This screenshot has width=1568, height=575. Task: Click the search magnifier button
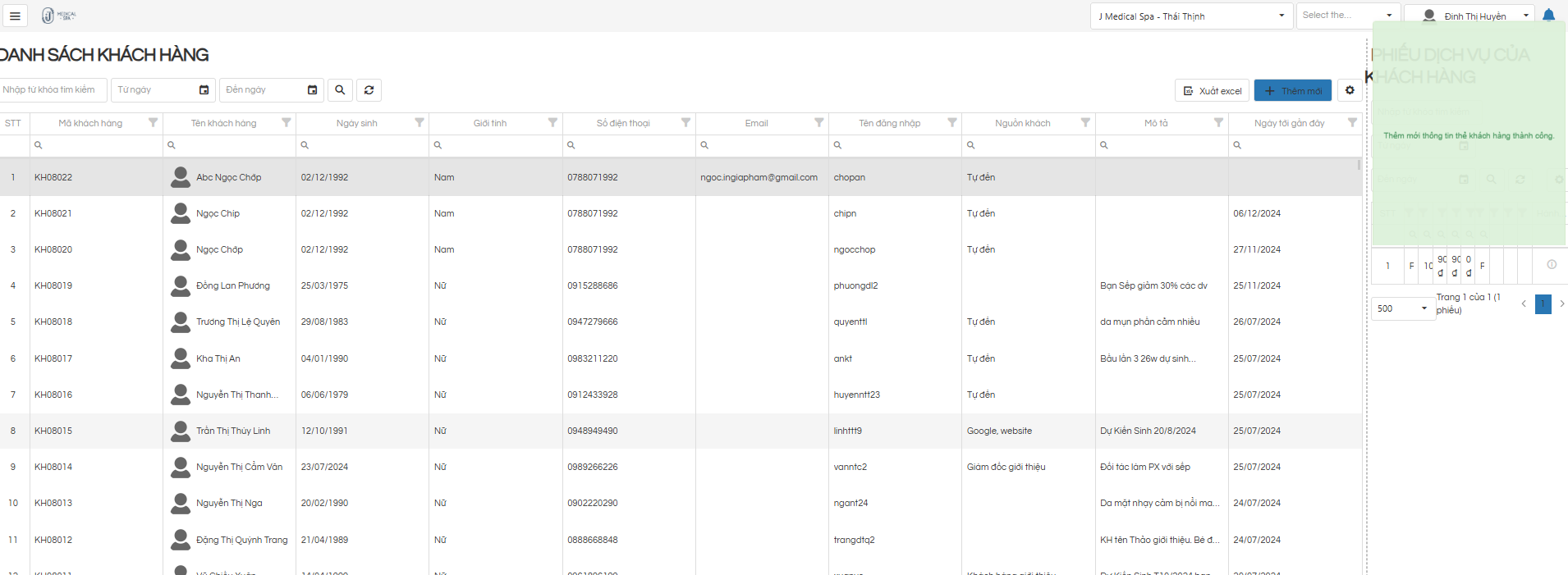[340, 90]
